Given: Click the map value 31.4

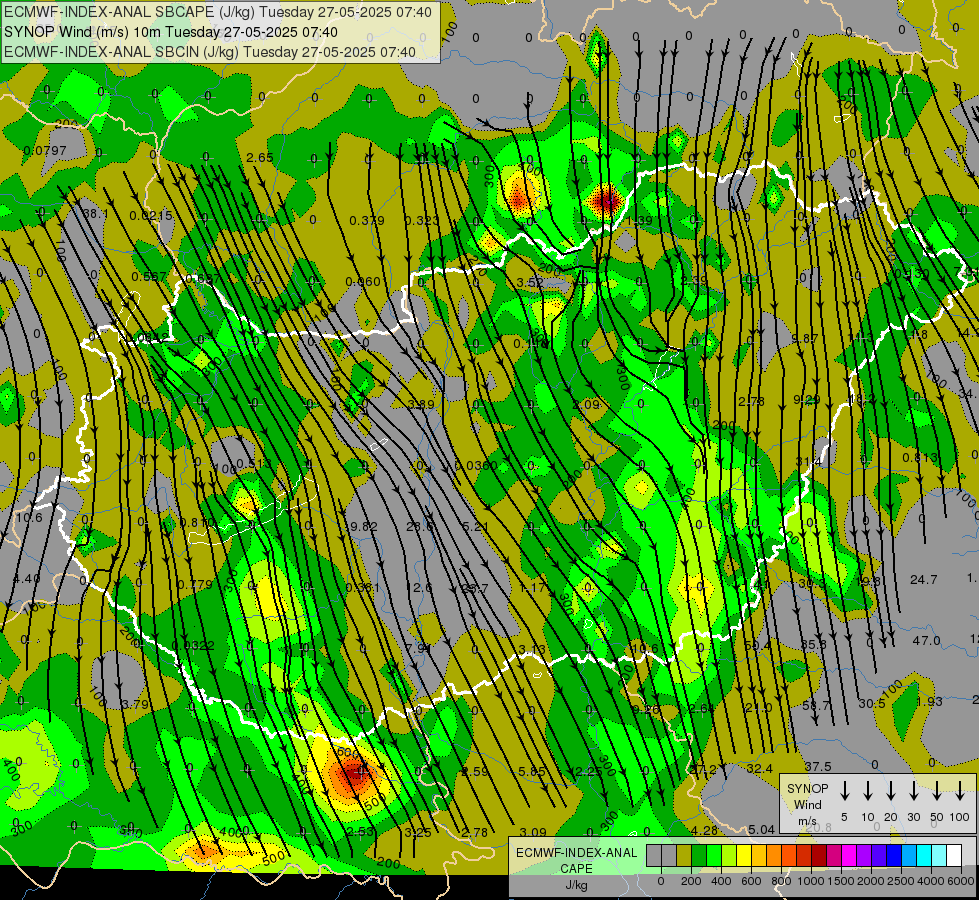Looking at the screenshot, I should (809, 462).
